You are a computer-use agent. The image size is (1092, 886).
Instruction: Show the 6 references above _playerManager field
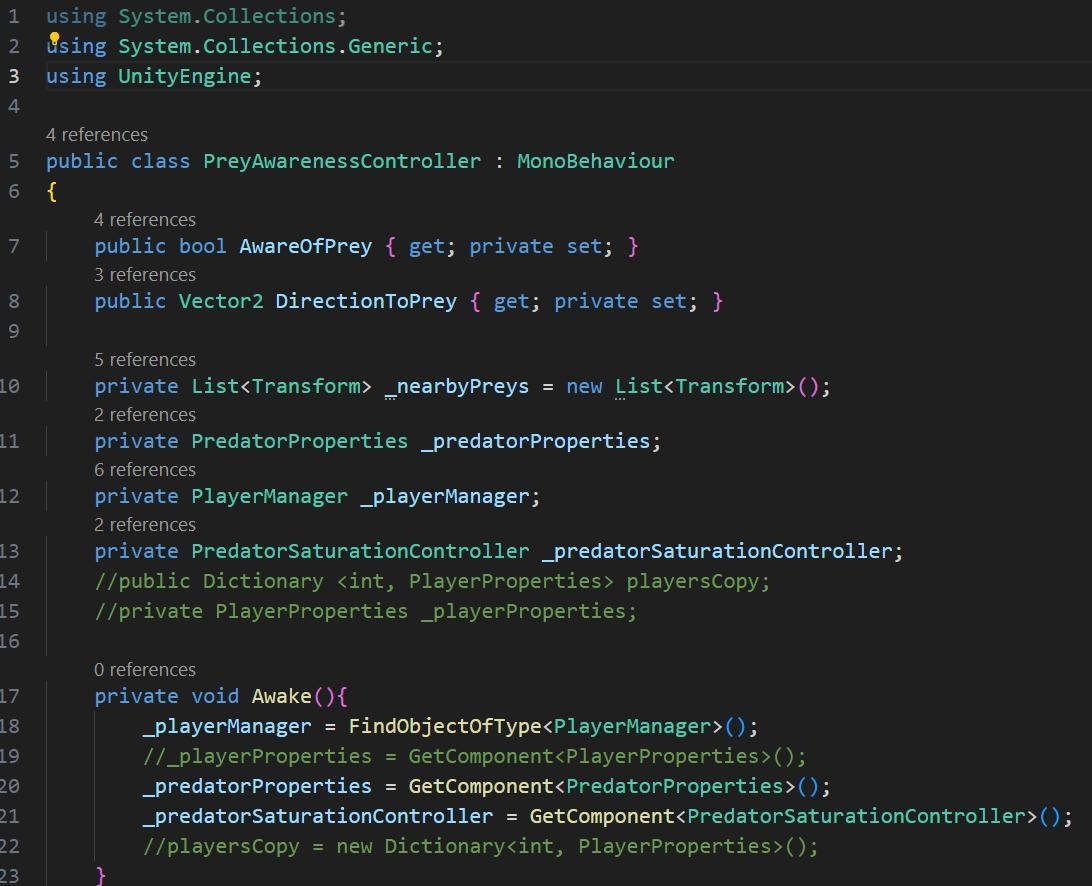[145, 469]
